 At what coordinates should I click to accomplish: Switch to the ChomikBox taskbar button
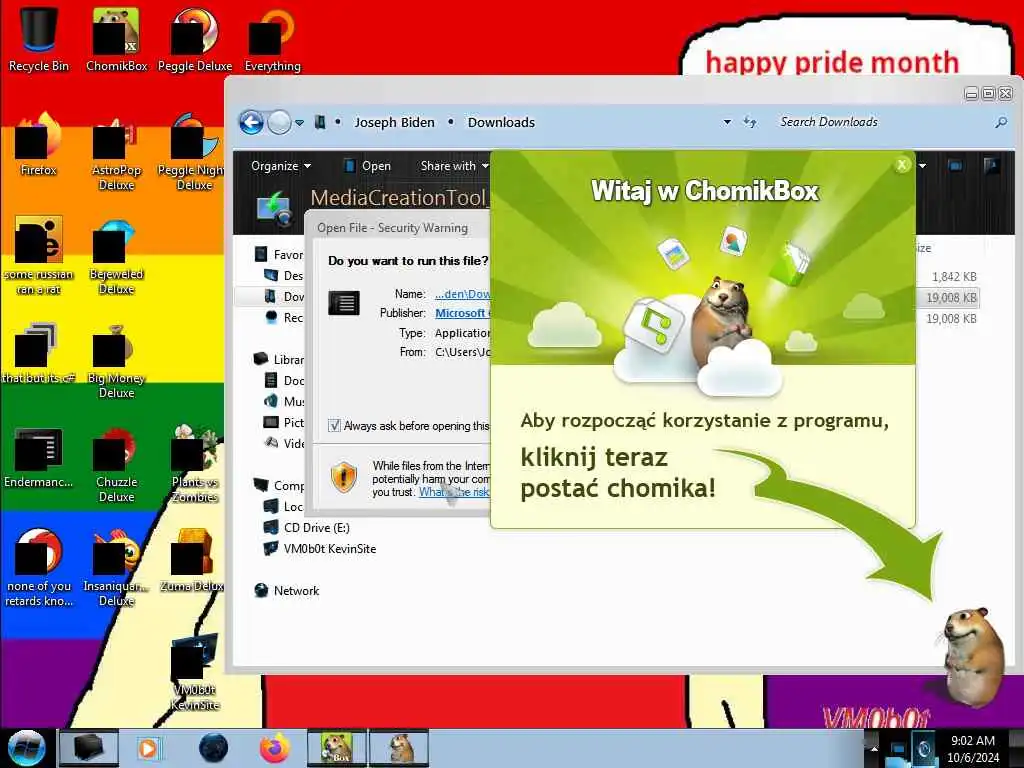[336, 748]
